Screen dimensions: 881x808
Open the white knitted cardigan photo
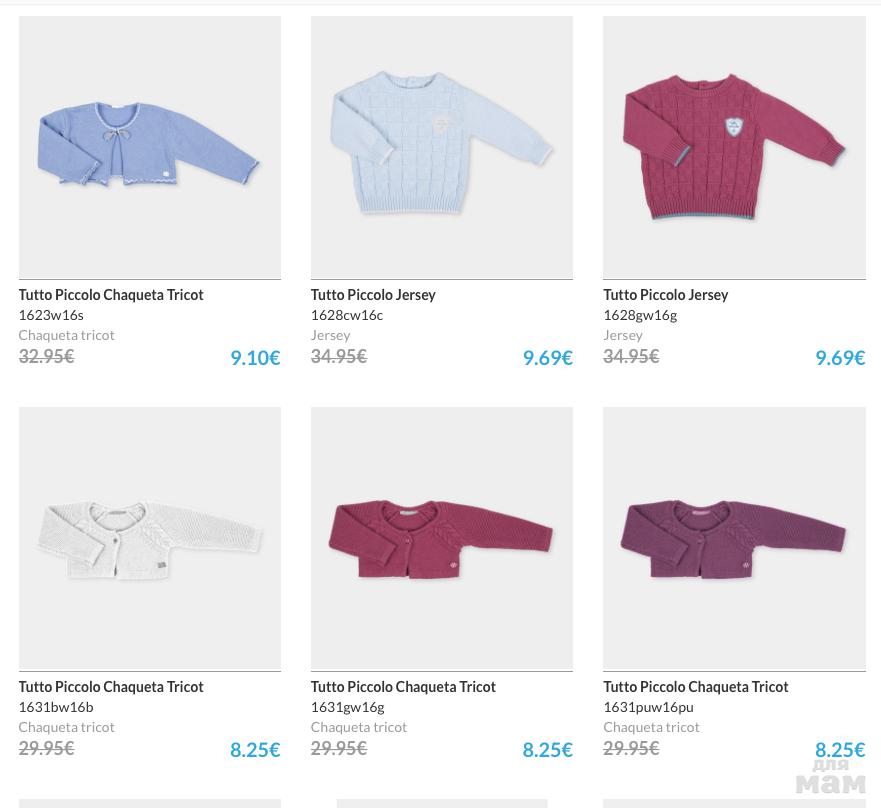click(x=149, y=539)
